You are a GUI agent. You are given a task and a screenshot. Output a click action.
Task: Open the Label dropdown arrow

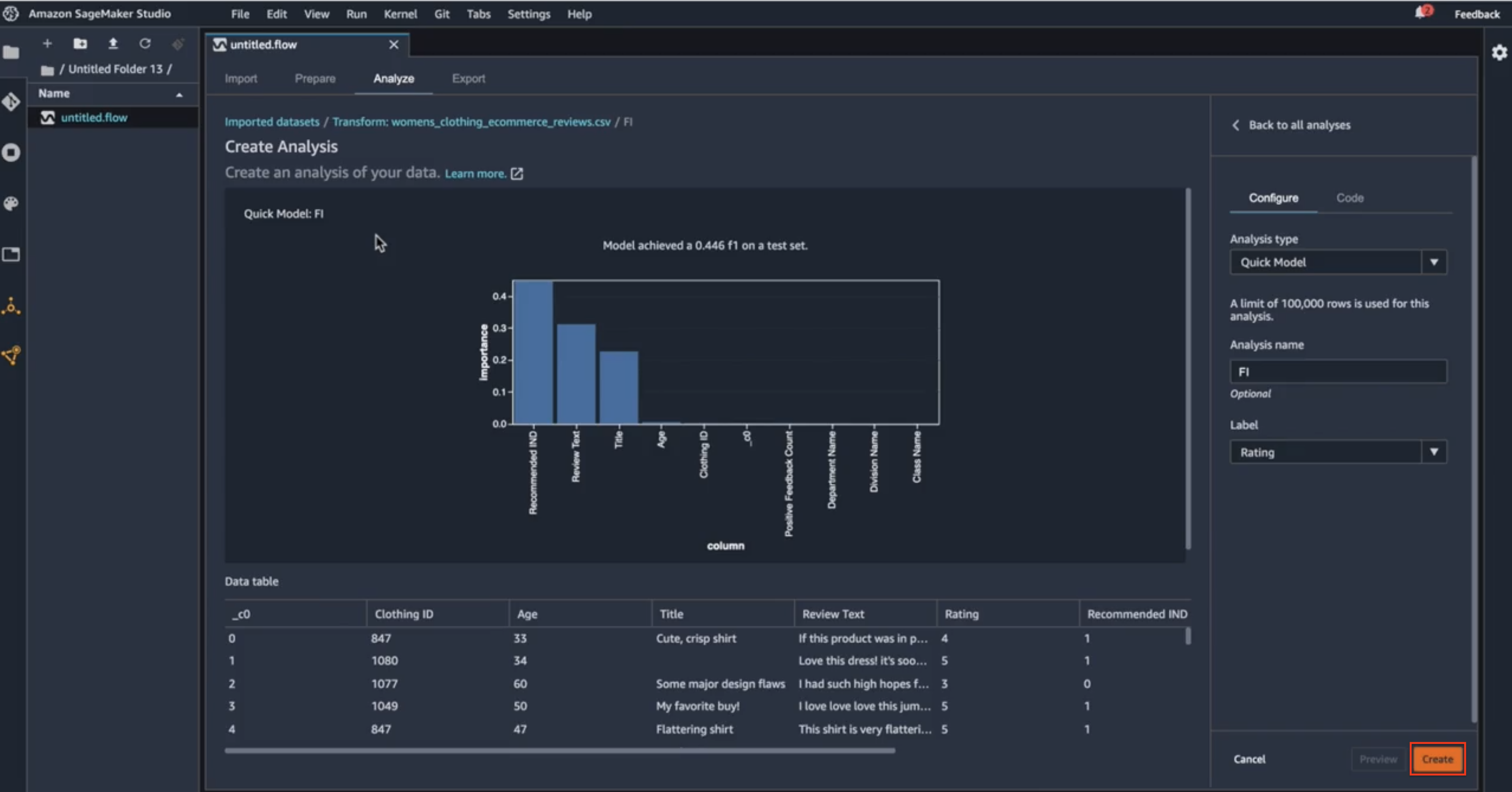click(1434, 452)
